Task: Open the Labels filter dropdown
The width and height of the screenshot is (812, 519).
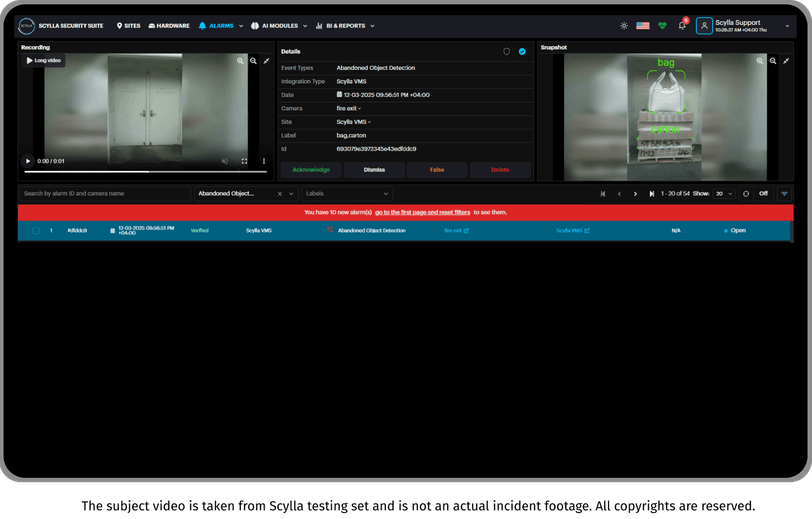Action: [x=347, y=194]
